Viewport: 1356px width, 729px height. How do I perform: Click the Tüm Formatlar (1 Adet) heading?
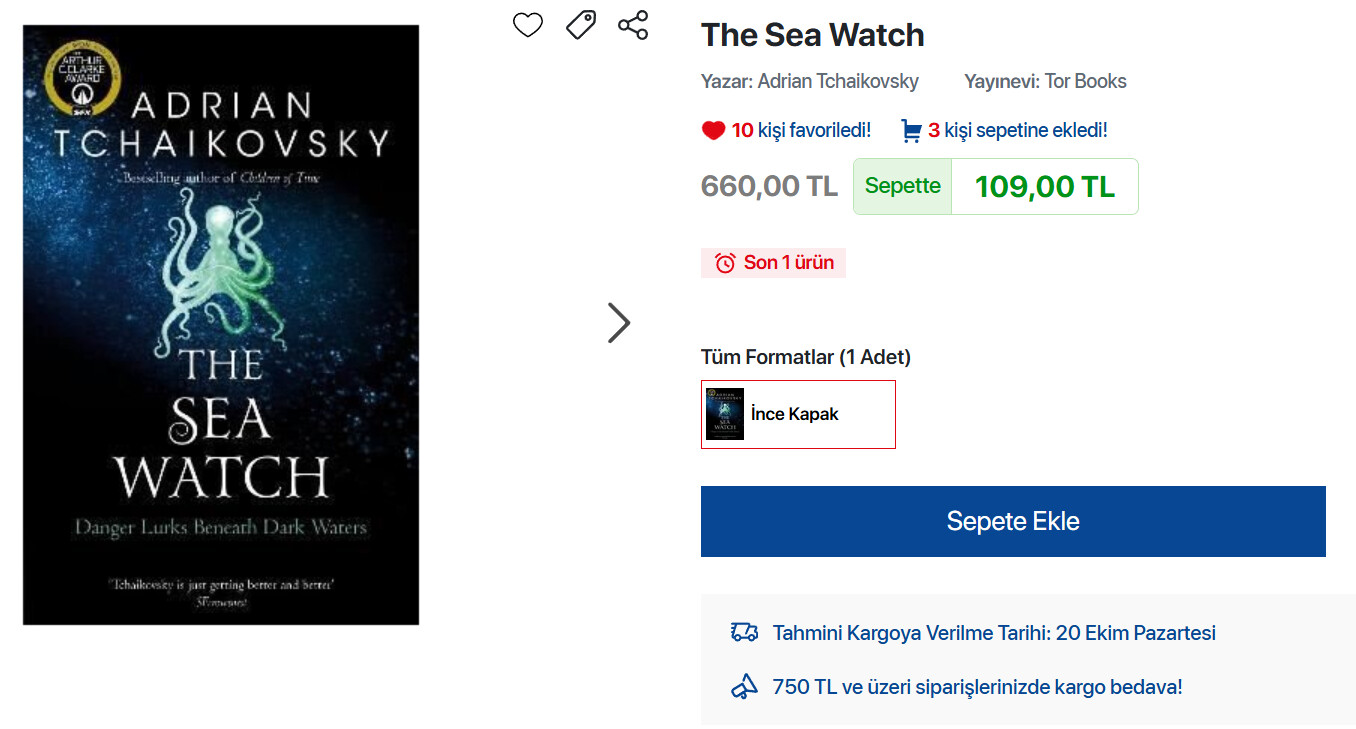tap(806, 357)
